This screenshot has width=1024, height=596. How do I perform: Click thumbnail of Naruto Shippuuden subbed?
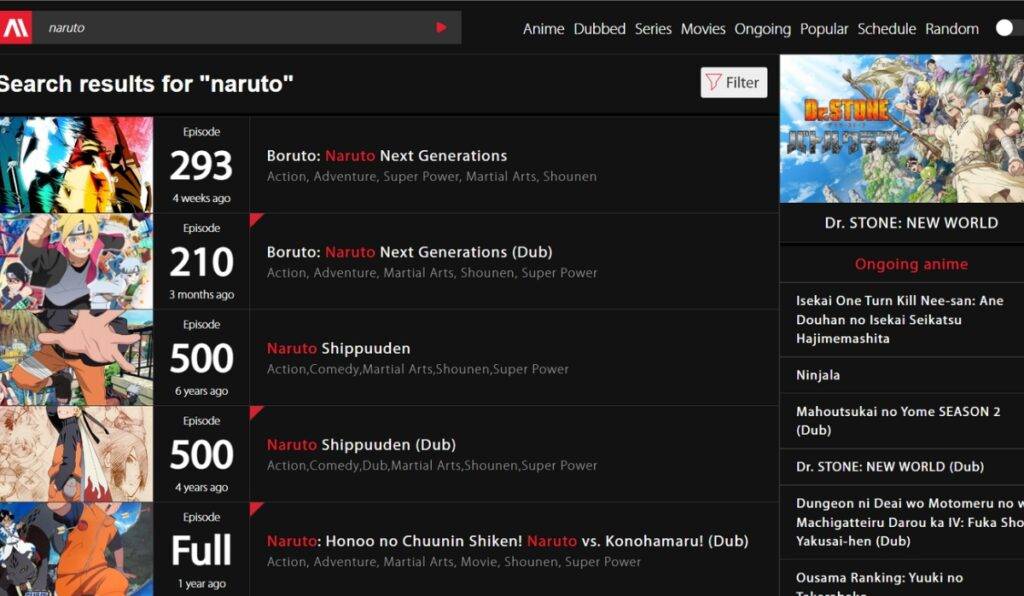pyautogui.click(x=76, y=358)
